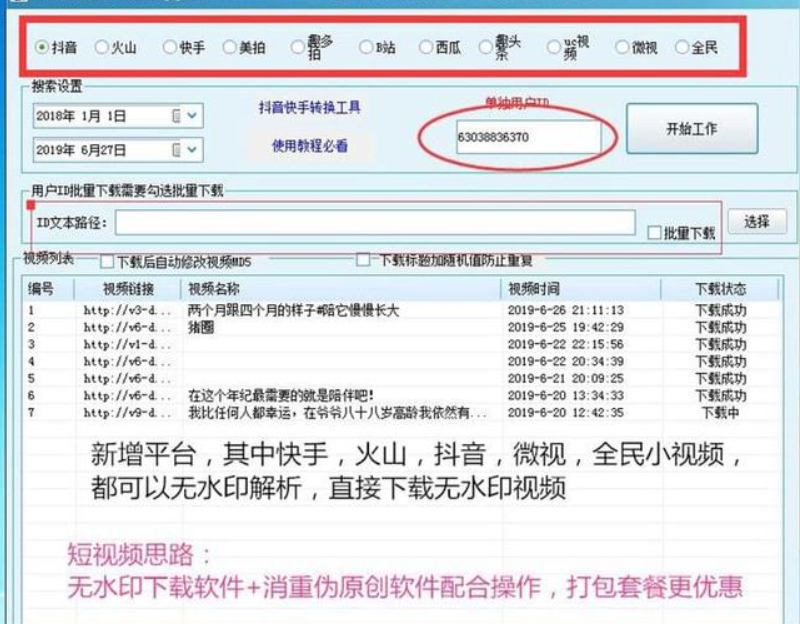Image resolution: width=800 pixels, height=624 pixels.
Task: Click the 选择 button
Action: pyautogui.click(x=757, y=221)
